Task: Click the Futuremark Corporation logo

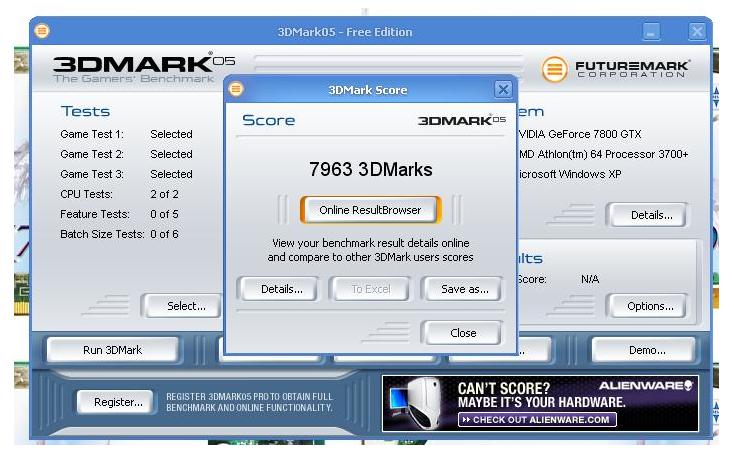Action: pos(616,69)
